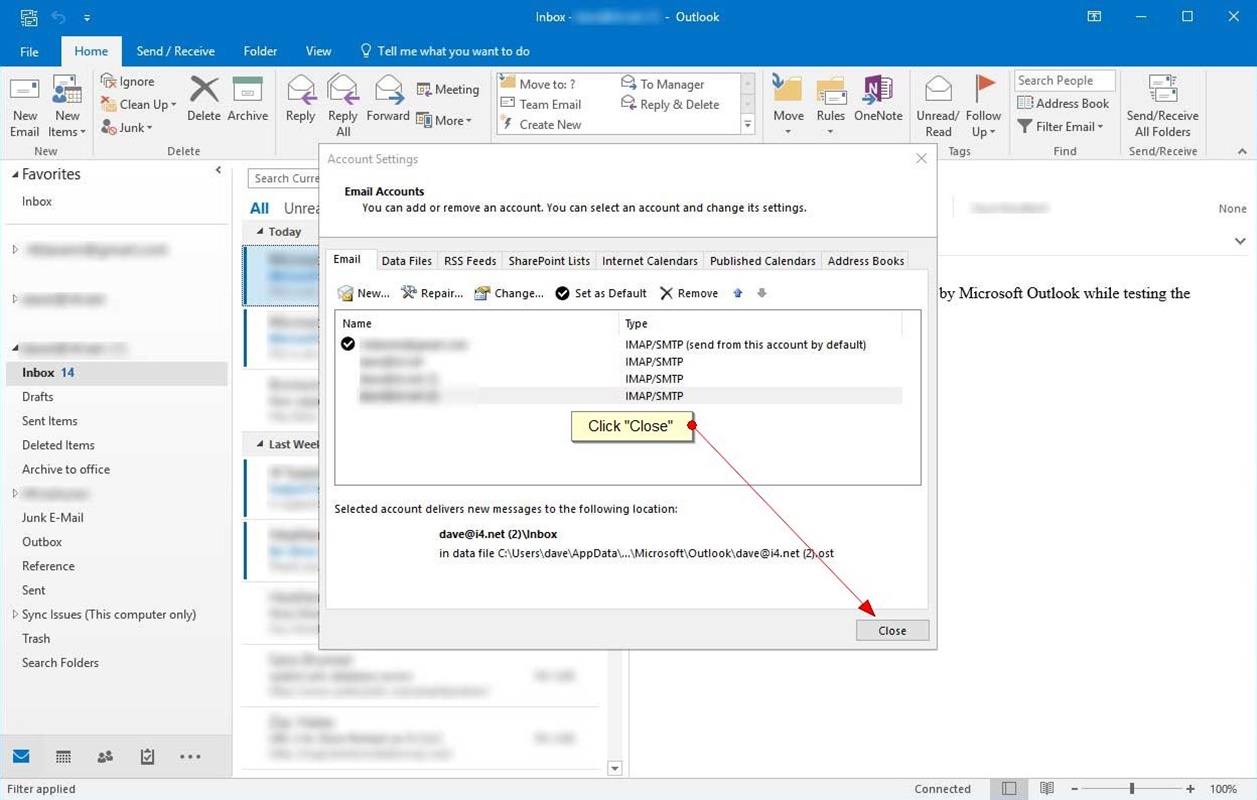Use the To Manager quick step
This screenshot has width=1257, height=800.
pyautogui.click(x=663, y=84)
